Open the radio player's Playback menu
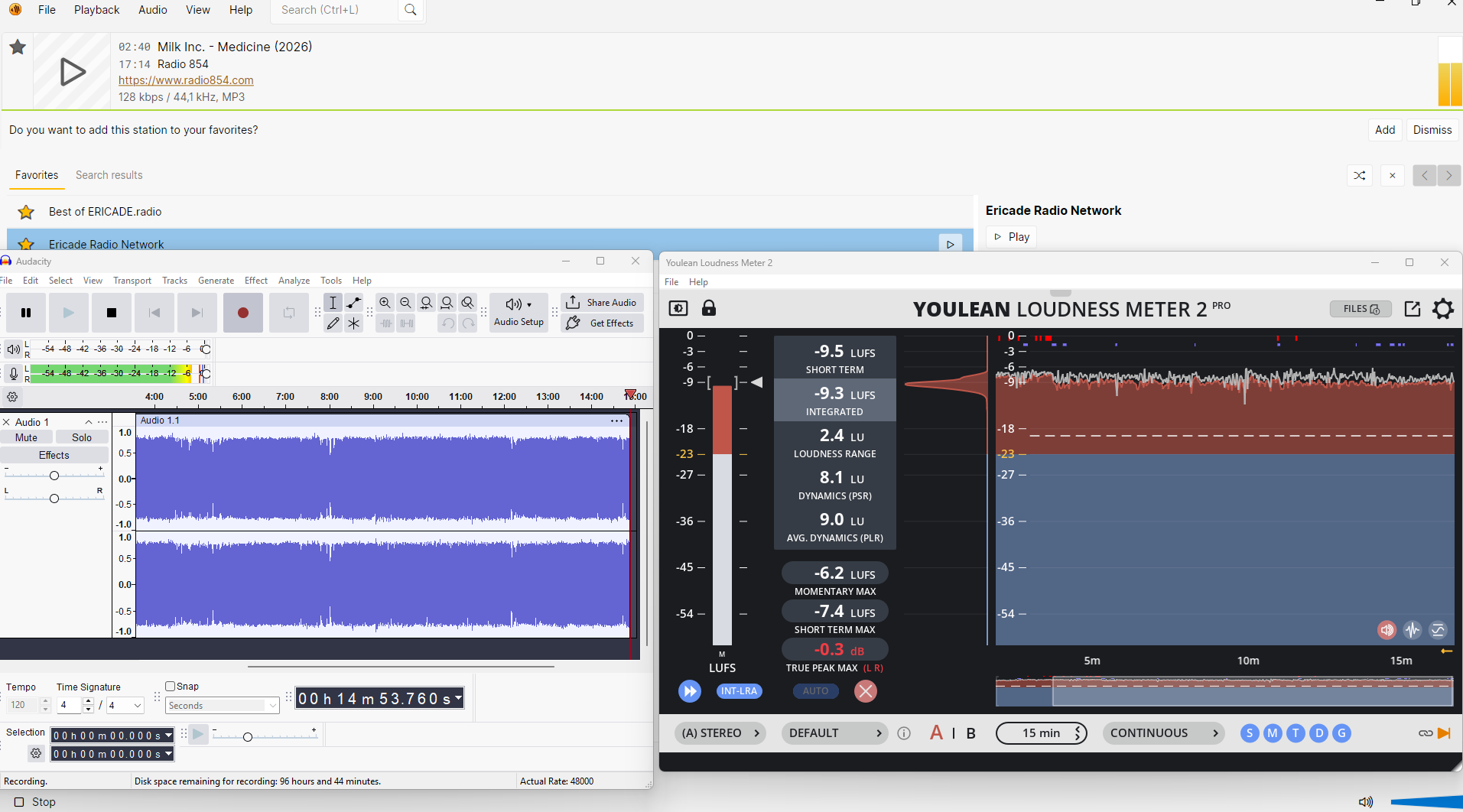Screen dimensions: 1463x812 pos(96,10)
